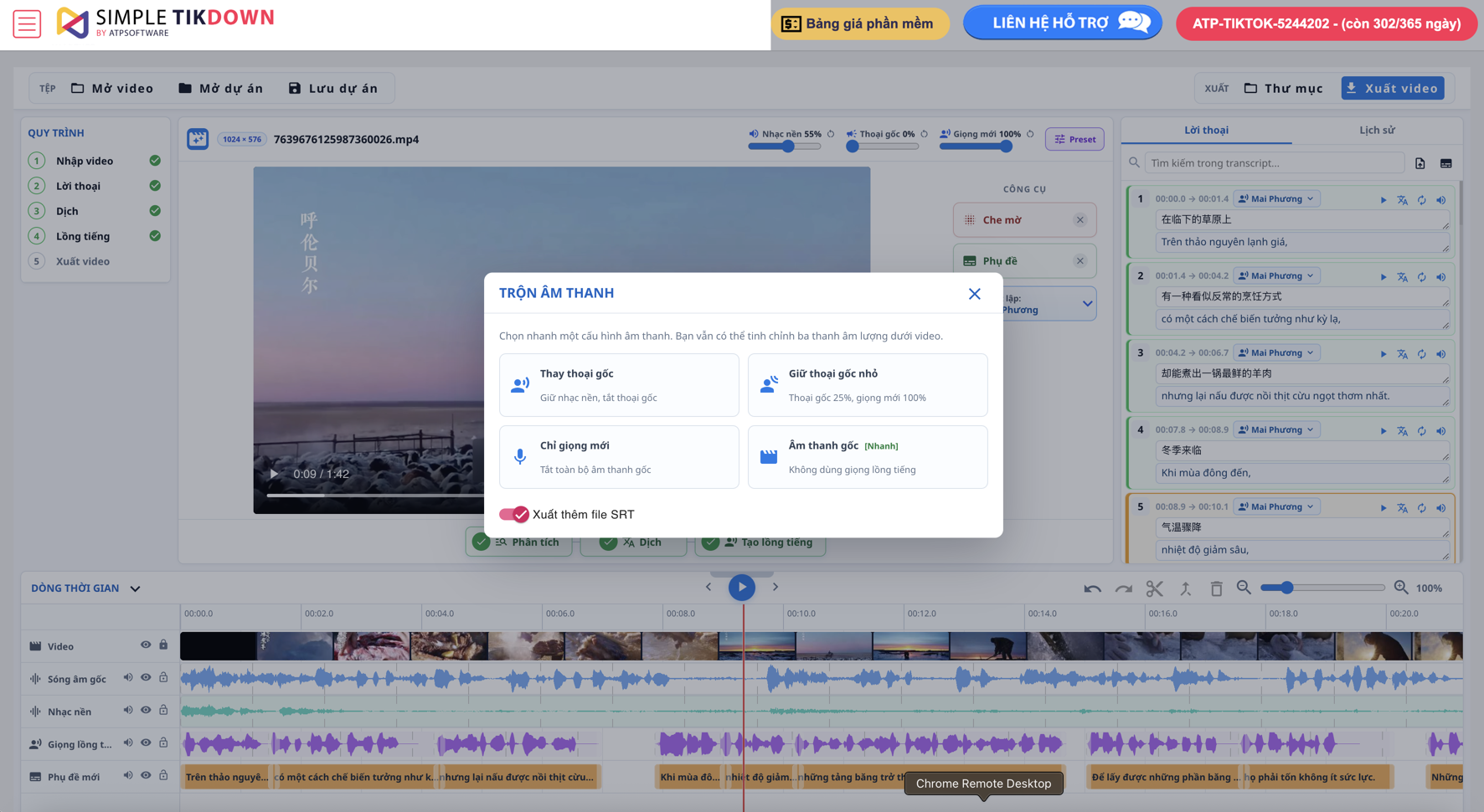Viewport: 1484px width, 812px height.
Task: Open Mai Phương voice dropdown in segment 2
Action: coord(1276,276)
